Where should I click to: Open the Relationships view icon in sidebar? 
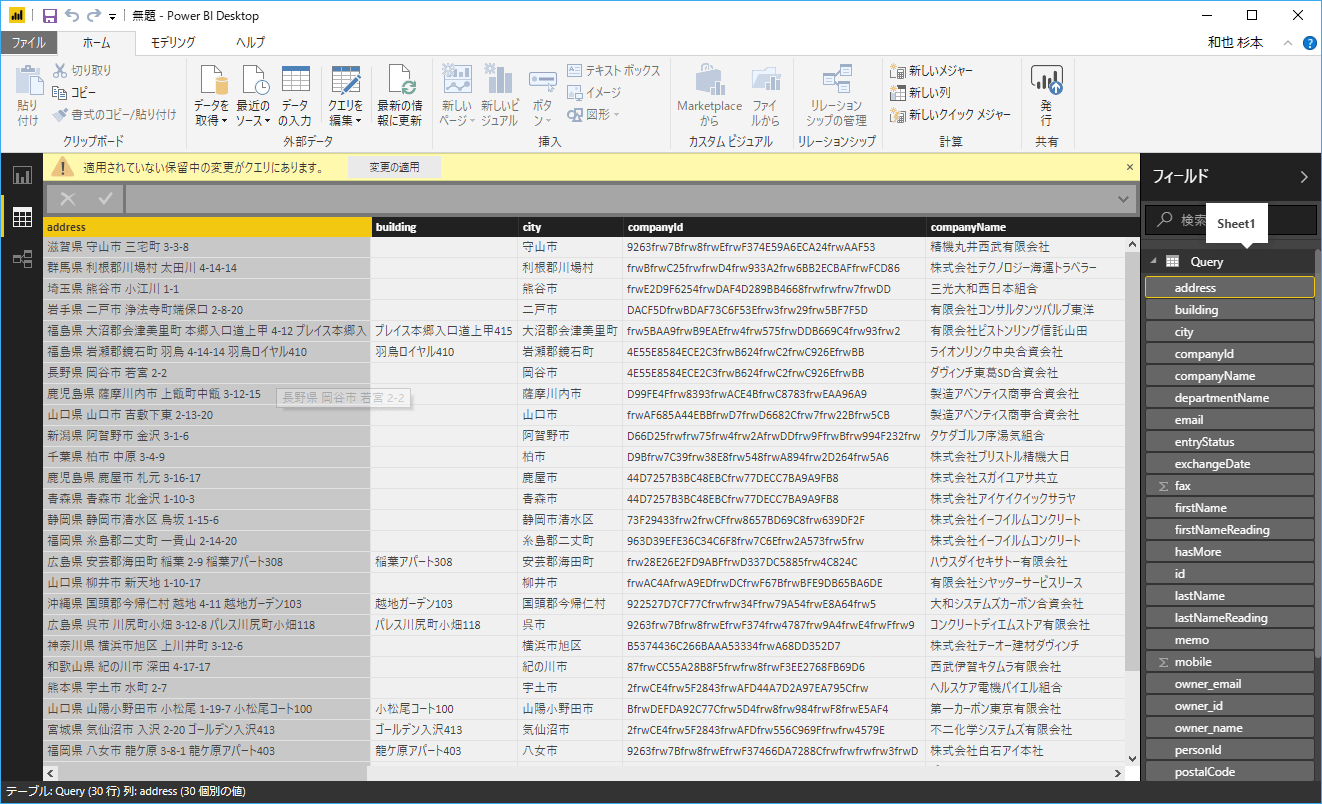point(21,259)
